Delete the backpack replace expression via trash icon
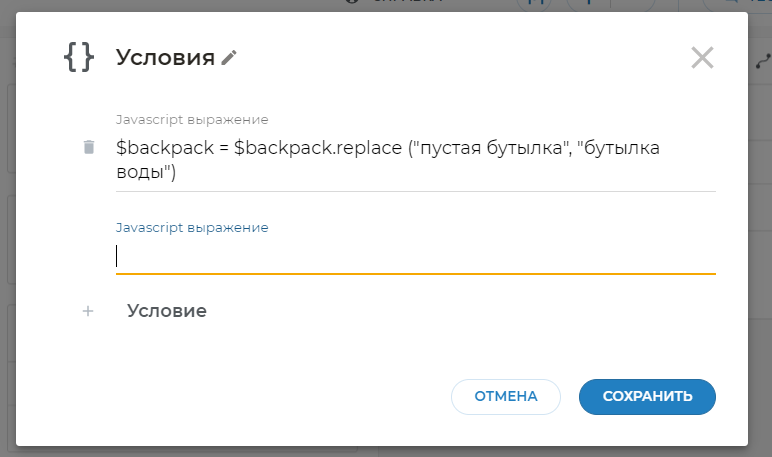This screenshot has height=457, width=772. [x=89, y=148]
